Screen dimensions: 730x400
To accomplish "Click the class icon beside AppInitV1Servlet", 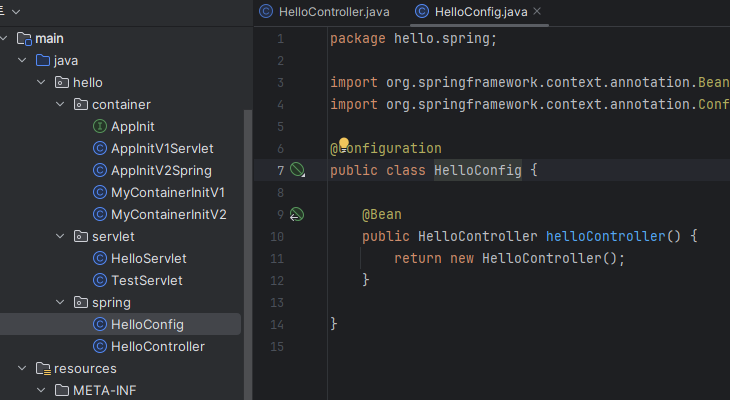I will click(x=100, y=149).
